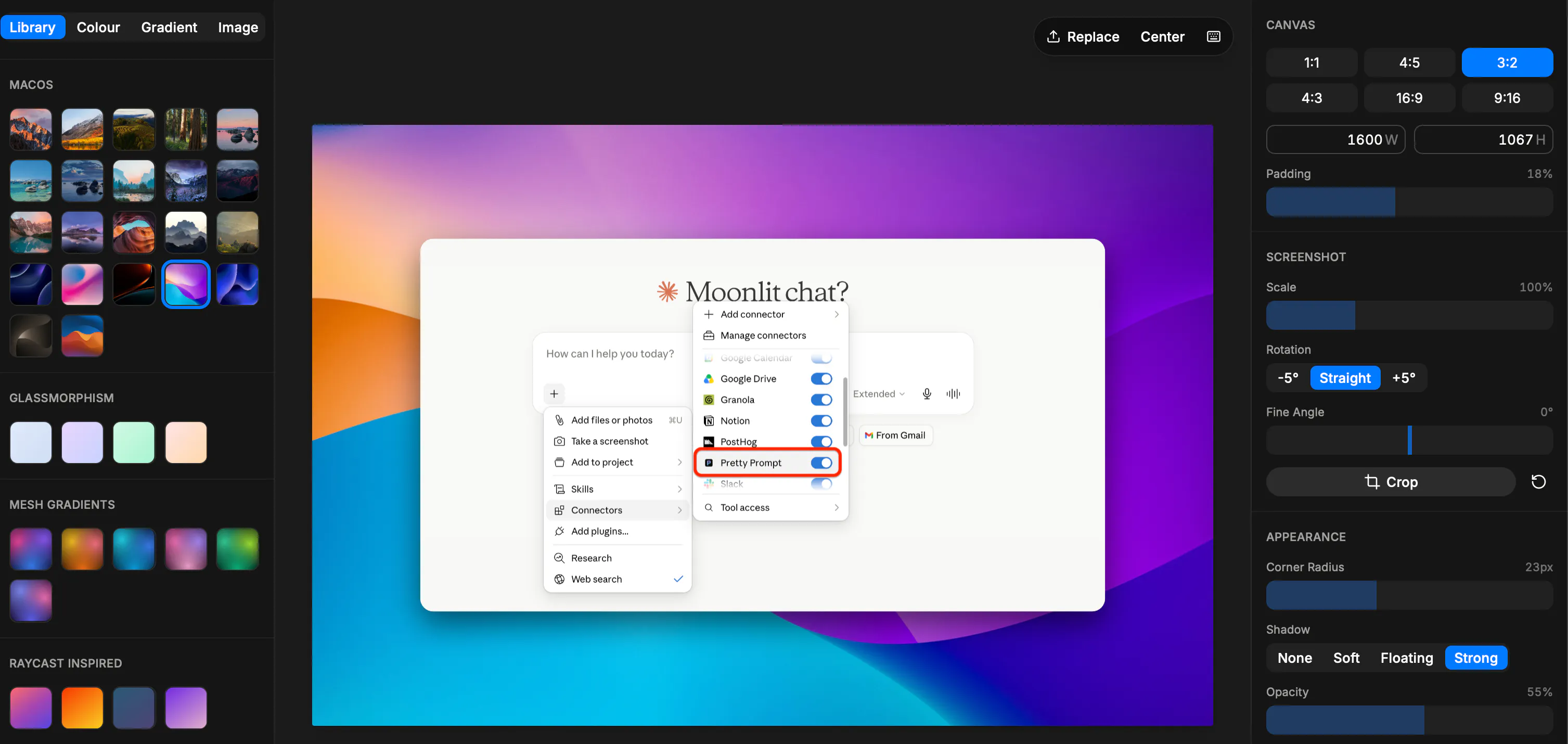Click the Crop button
1568x744 pixels.
tap(1390, 482)
